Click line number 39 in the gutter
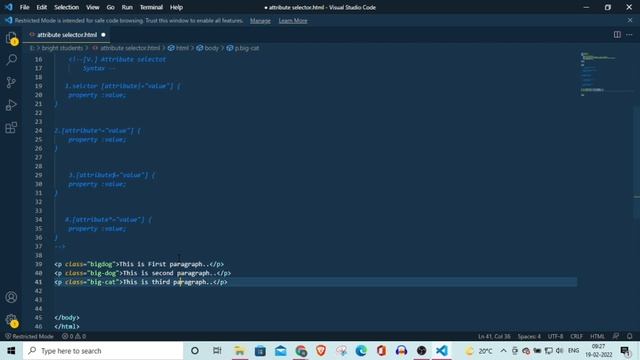640x360 pixels. [38, 264]
